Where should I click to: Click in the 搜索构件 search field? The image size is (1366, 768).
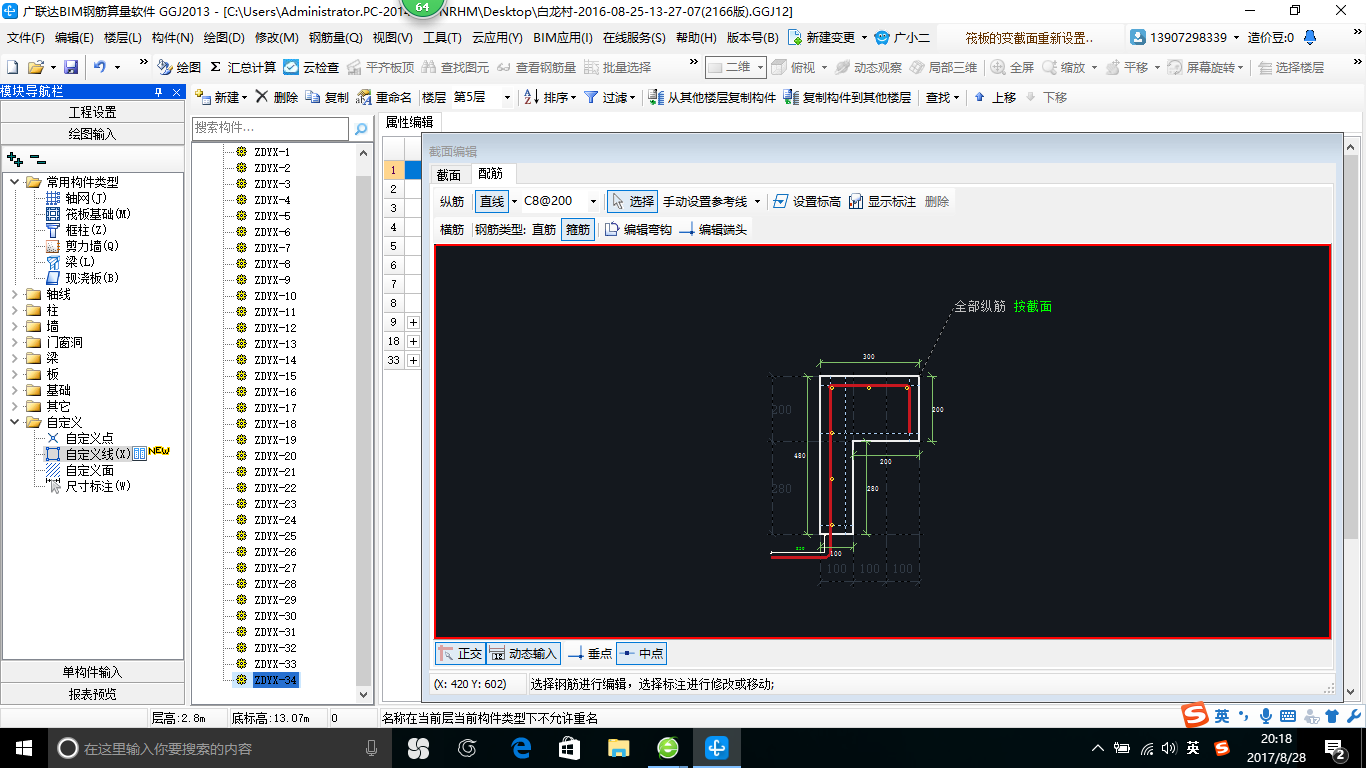270,128
